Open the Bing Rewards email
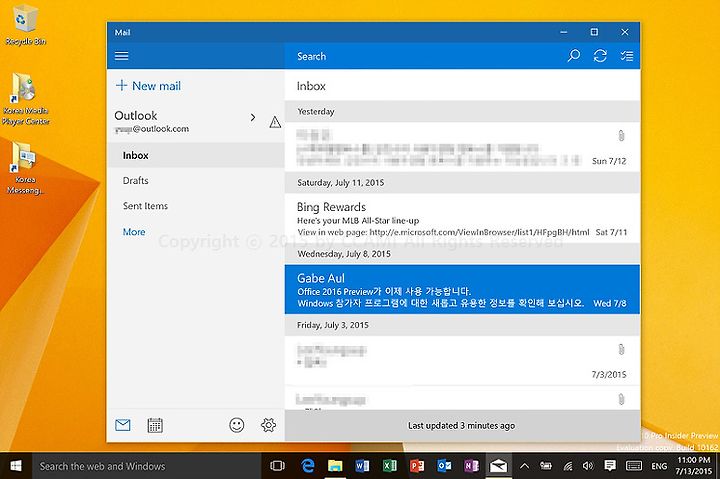This screenshot has height=479, width=720. tap(462, 219)
